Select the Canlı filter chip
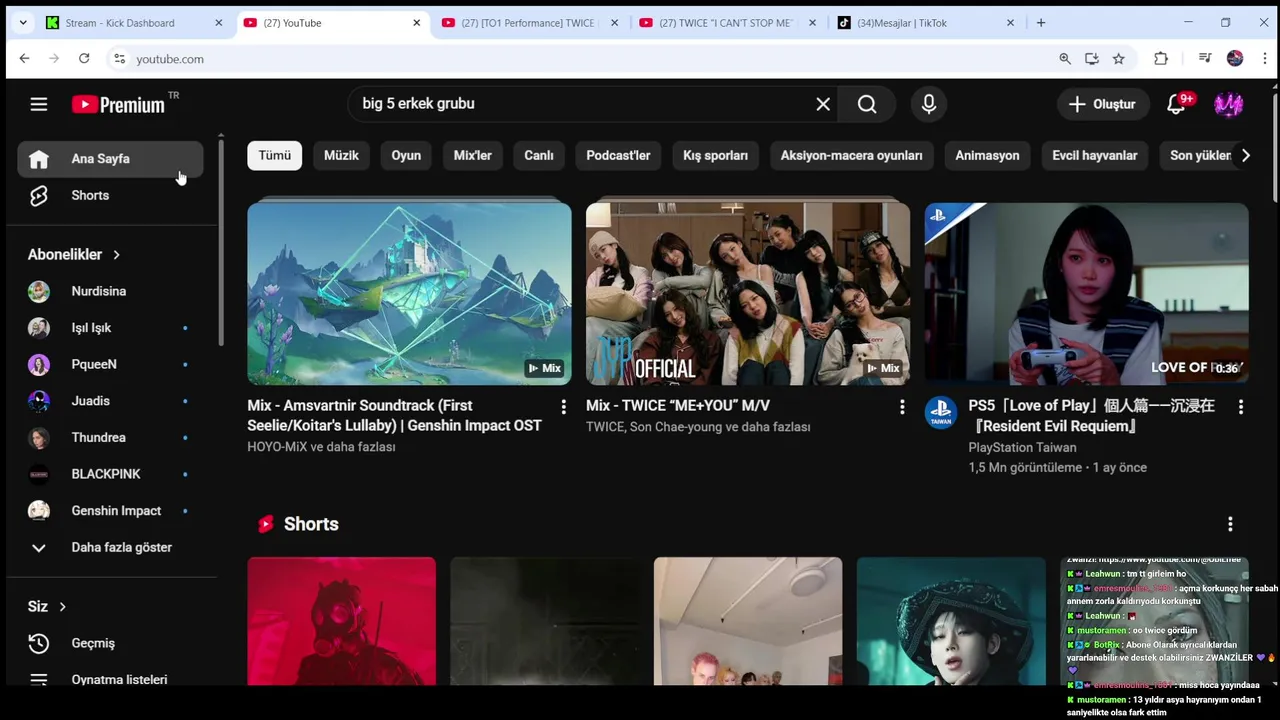This screenshot has height=720, width=1280. point(539,155)
